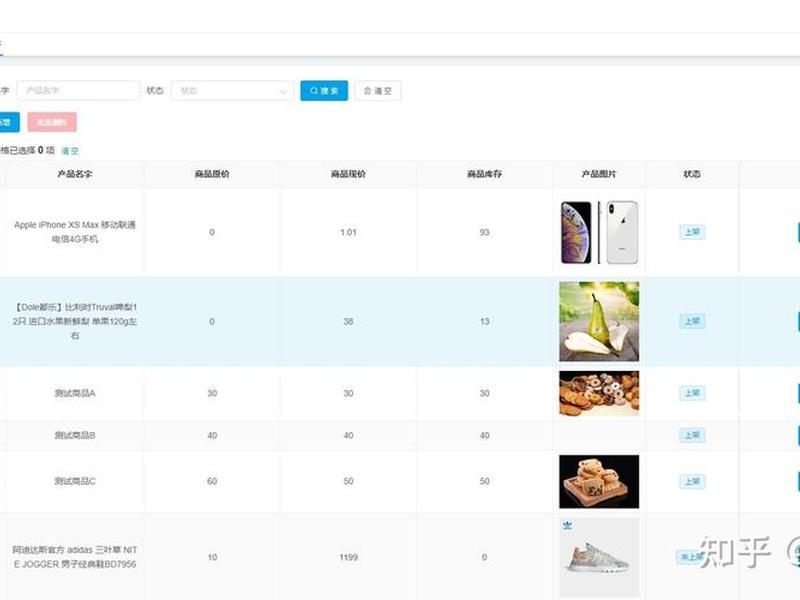Click the current price 38 cell

coord(348,321)
